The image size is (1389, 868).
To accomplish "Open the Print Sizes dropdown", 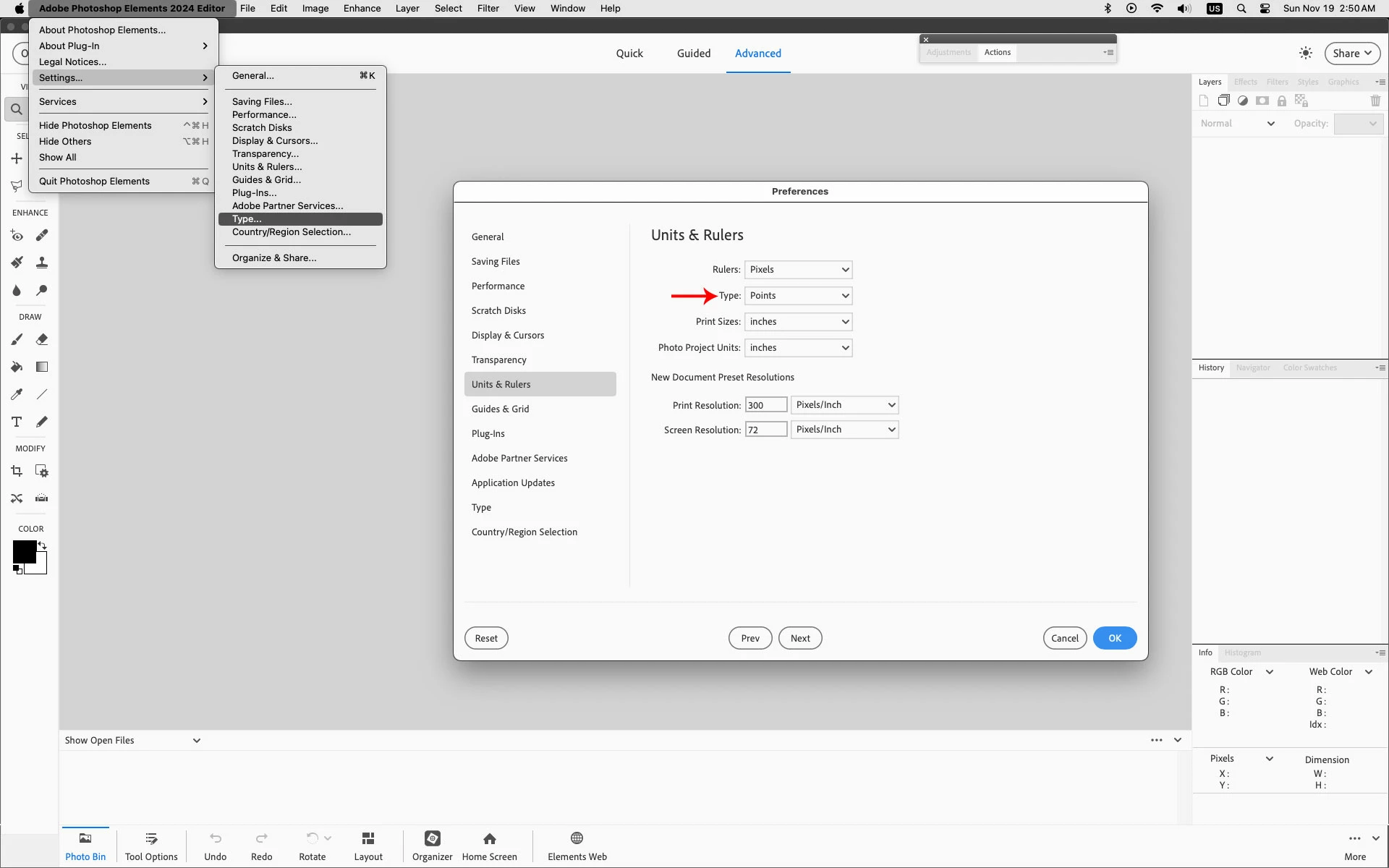I will (798, 322).
